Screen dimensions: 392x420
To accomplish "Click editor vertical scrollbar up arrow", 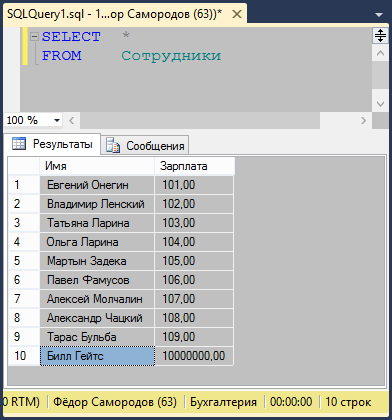I will coord(380,53).
